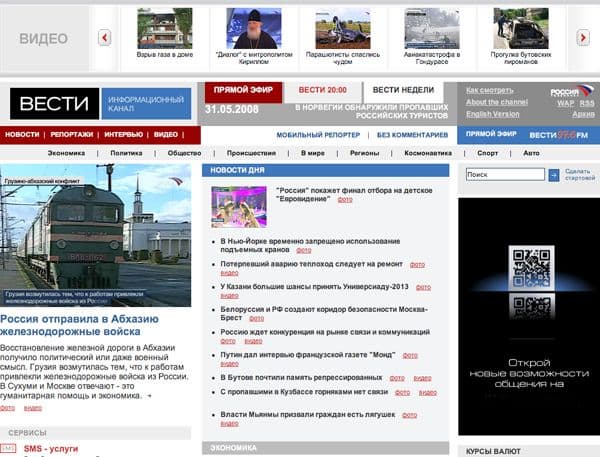Switch to ВЕСТИ 20:00 tab
Viewport: 600px width, 457px height.
pyautogui.click(x=323, y=90)
